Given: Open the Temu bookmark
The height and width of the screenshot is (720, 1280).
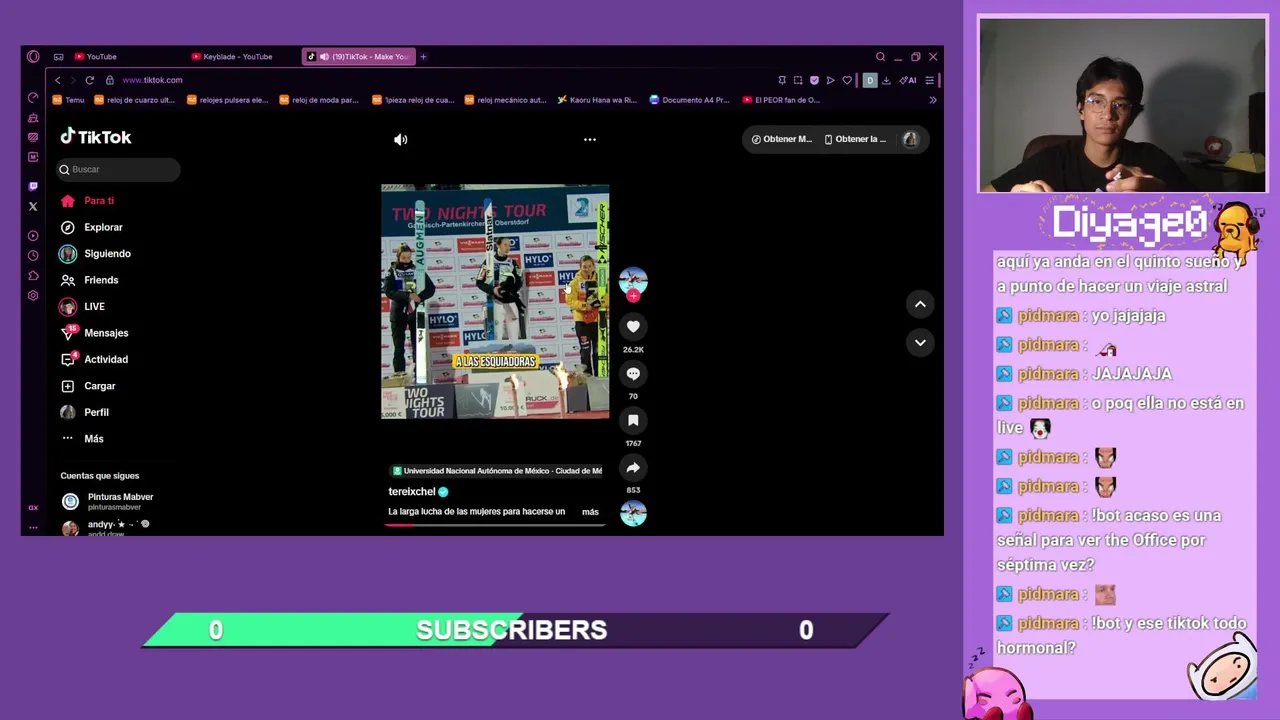Looking at the screenshot, I should pyautogui.click(x=68, y=100).
